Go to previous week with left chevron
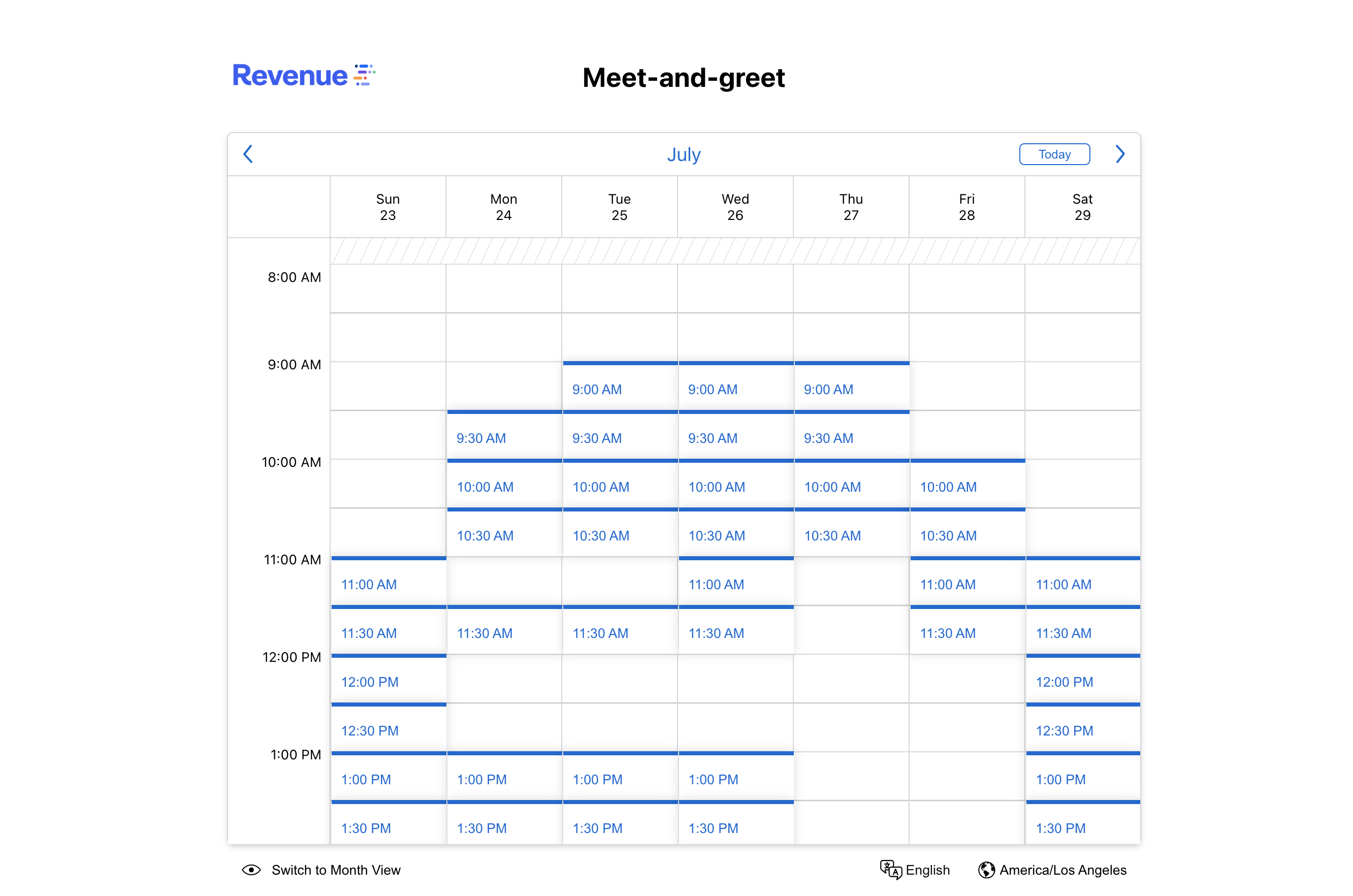The height and width of the screenshot is (896, 1353). 248,154
